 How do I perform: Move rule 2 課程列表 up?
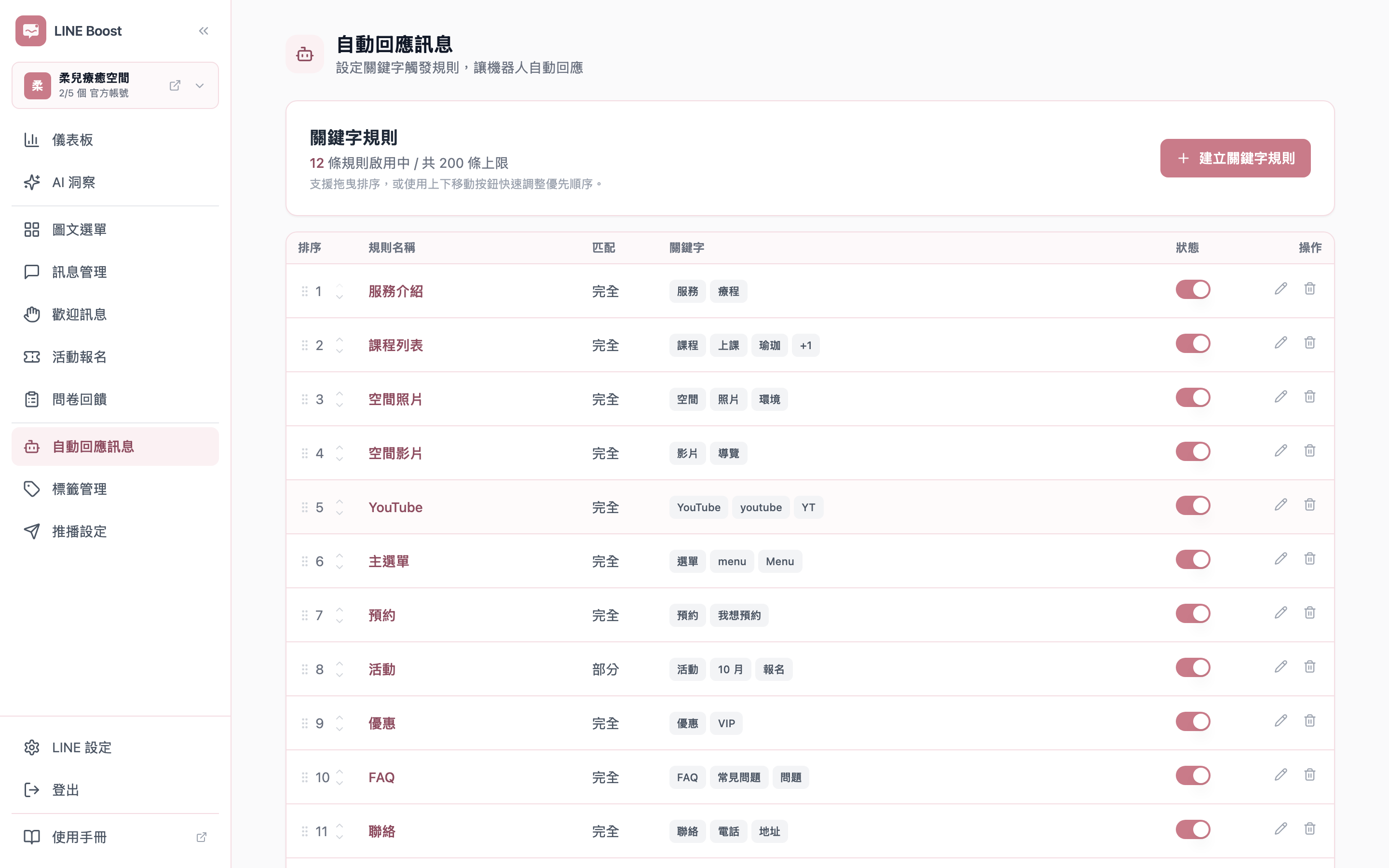[x=340, y=339]
